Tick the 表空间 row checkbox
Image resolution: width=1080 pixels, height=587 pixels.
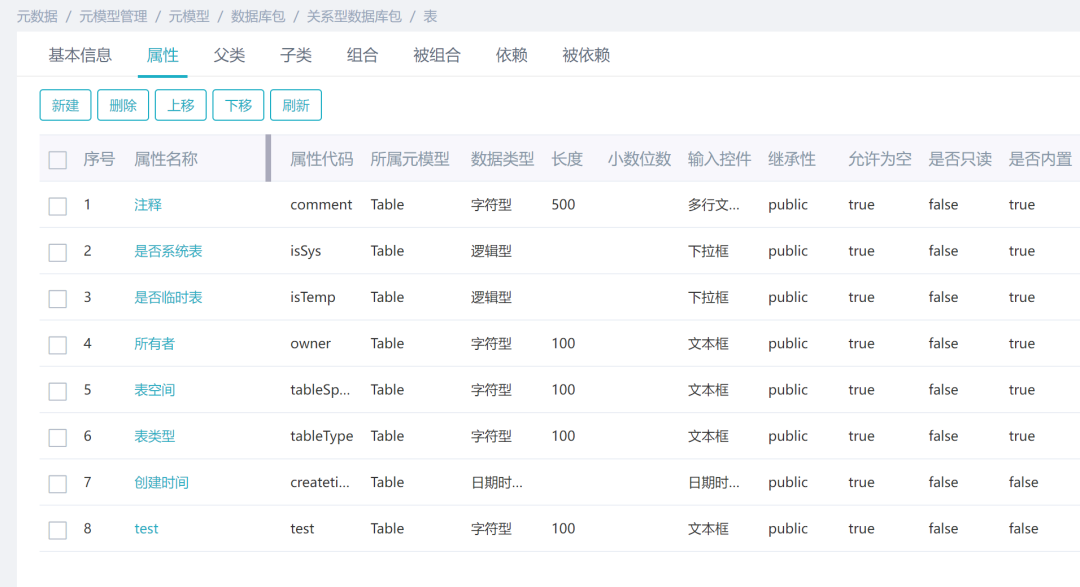[x=58, y=391]
